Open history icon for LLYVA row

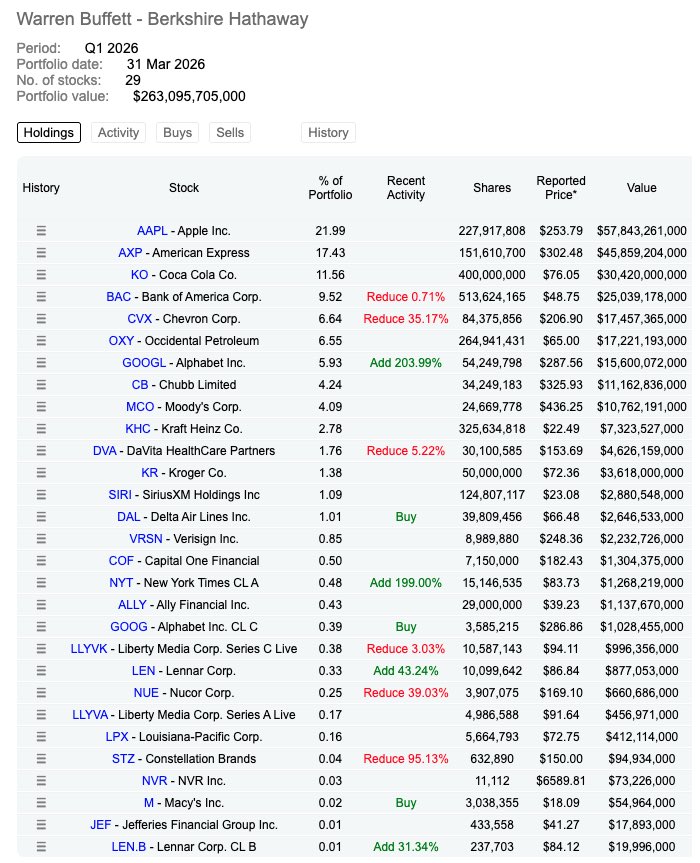[41, 715]
